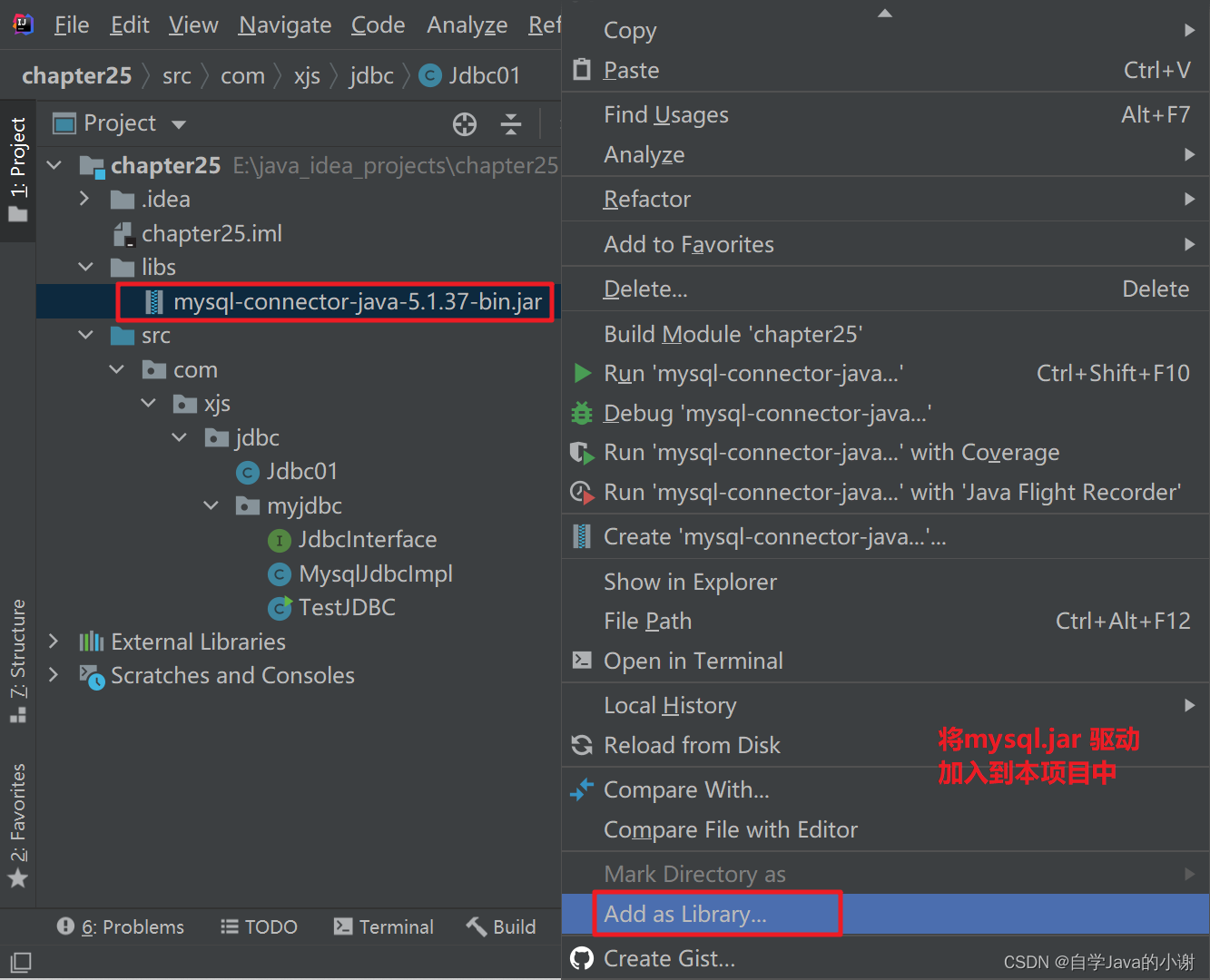Screen dimensions: 1210x980
Task: Click the chapter25.iml file icon
Action: [124, 234]
